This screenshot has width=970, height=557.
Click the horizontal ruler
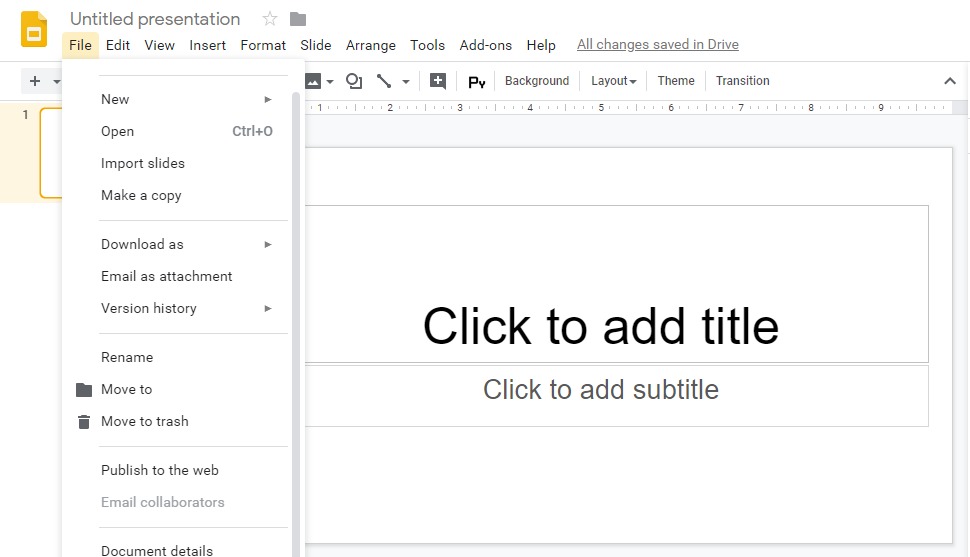point(629,108)
